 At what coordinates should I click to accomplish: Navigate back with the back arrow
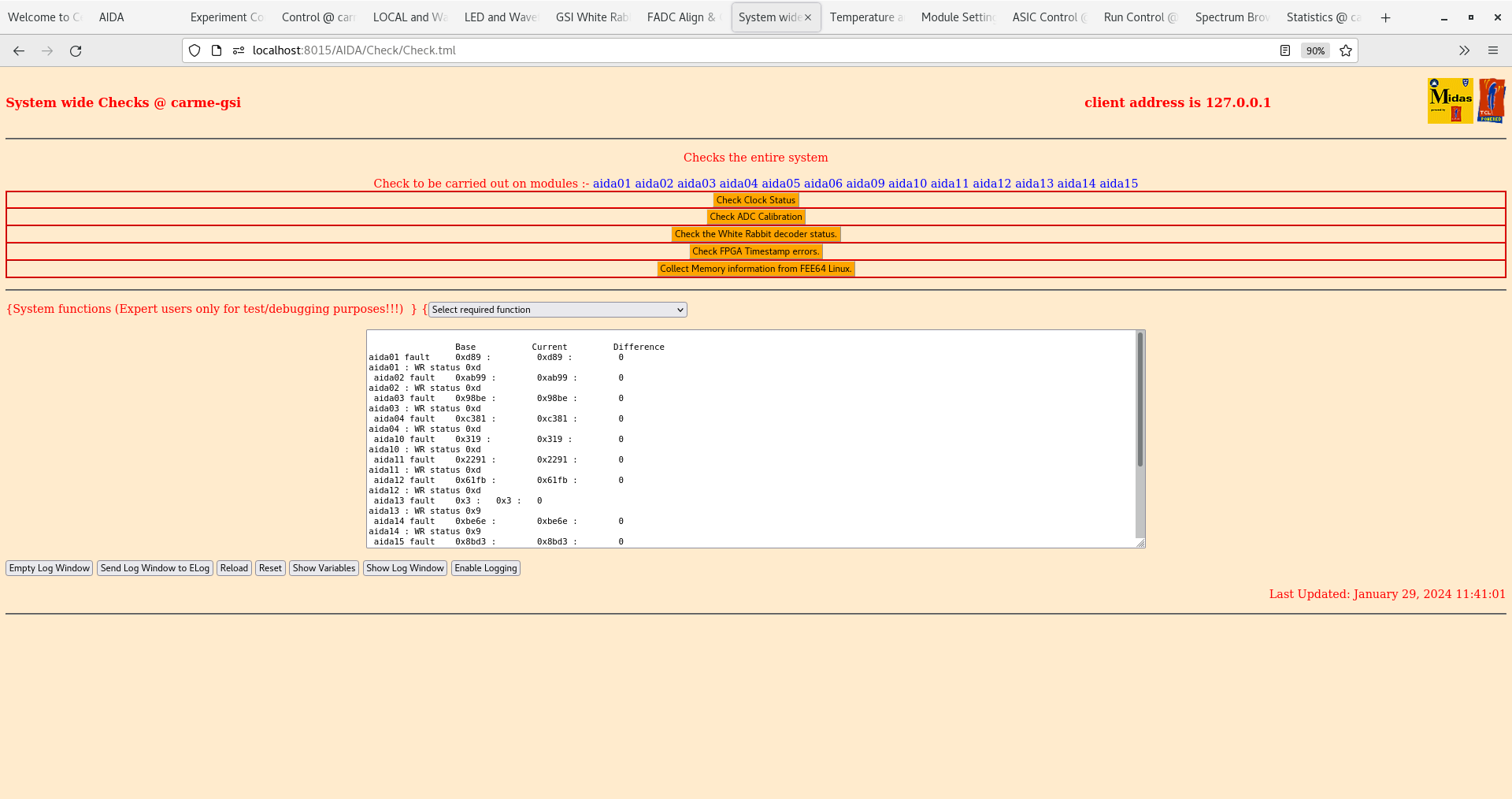pyautogui.click(x=19, y=50)
